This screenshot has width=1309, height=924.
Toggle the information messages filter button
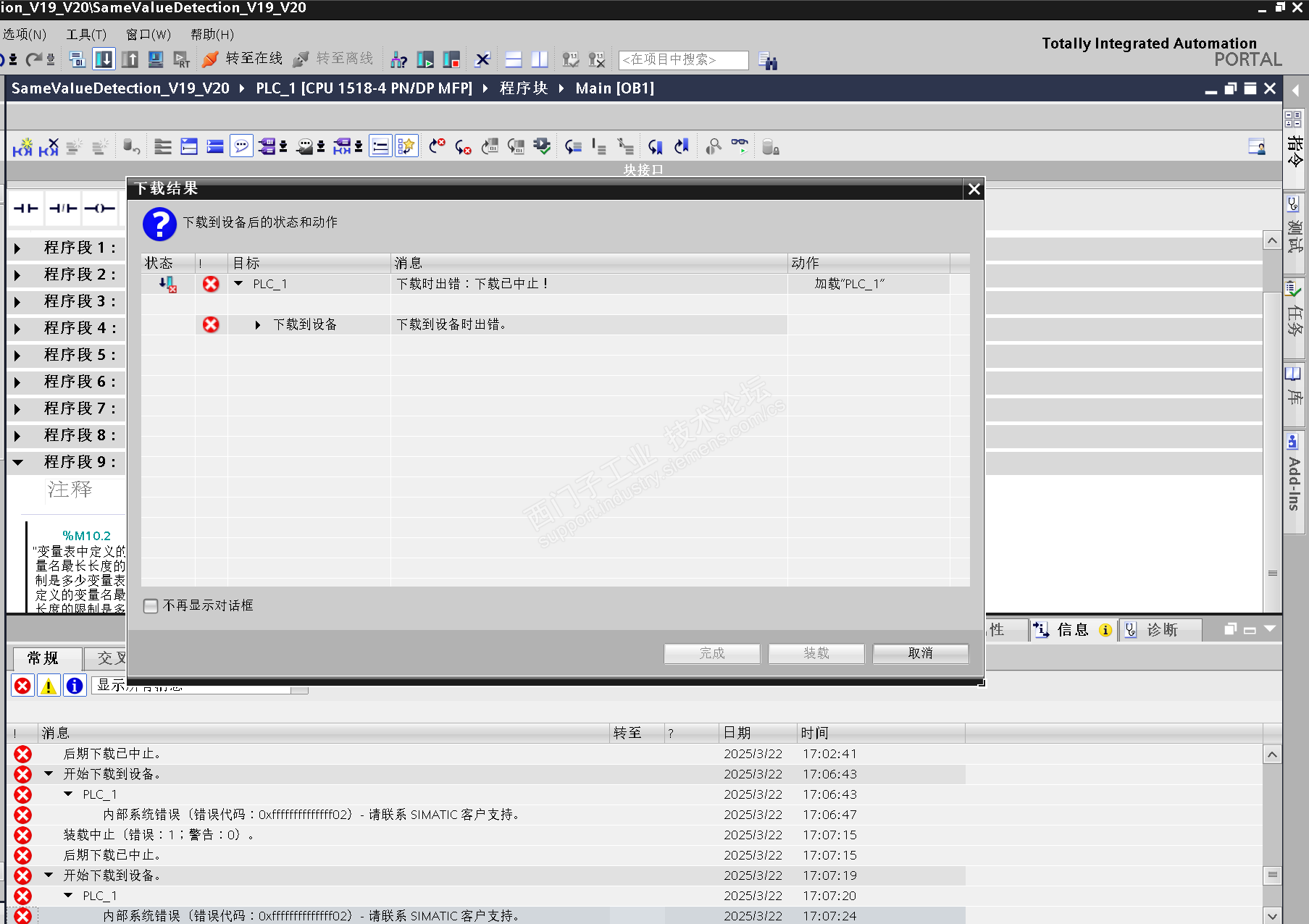pyautogui.click(x=75, y=685)
